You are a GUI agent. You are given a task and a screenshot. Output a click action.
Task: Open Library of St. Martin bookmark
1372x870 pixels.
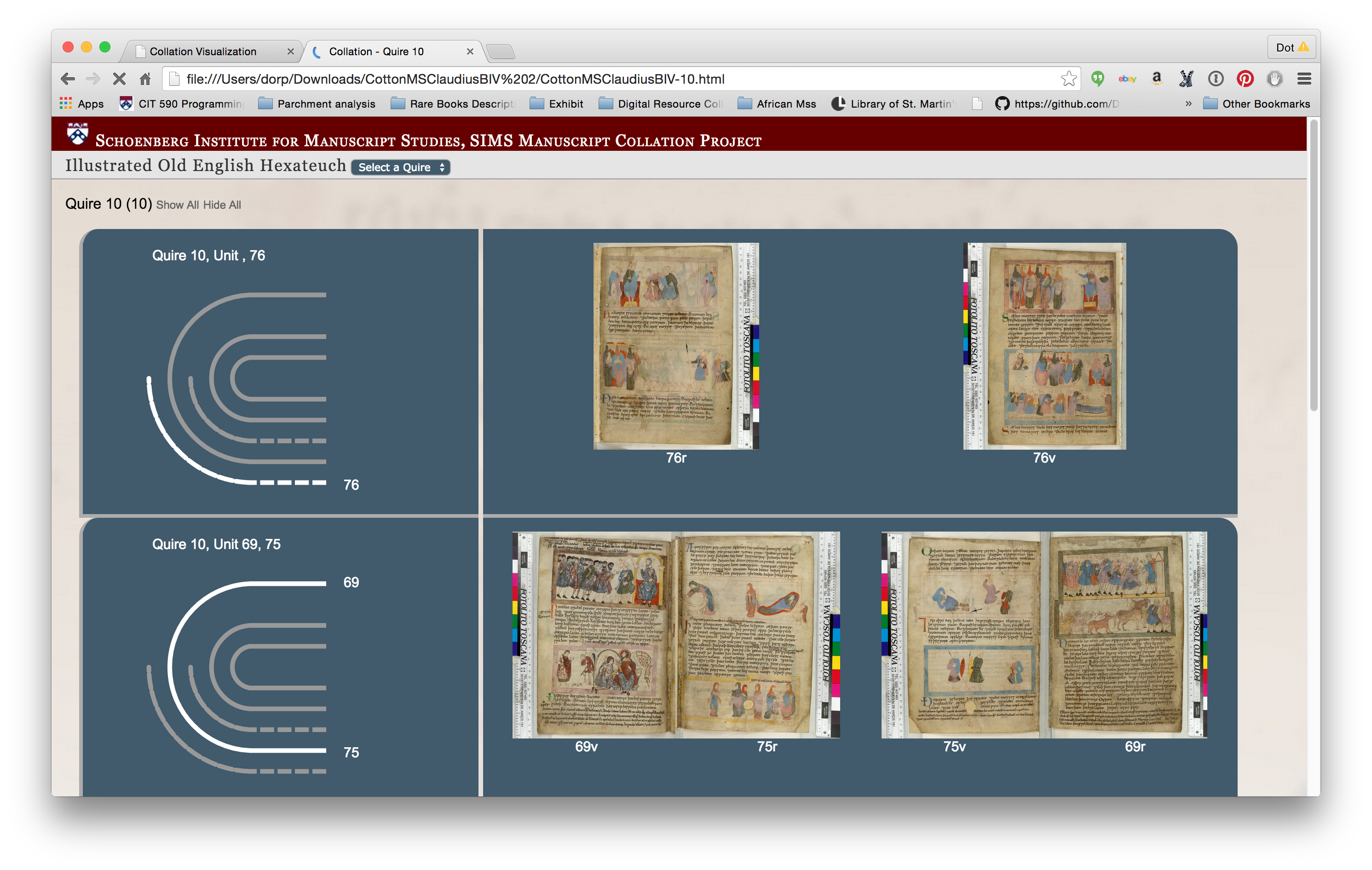(893, 103)
